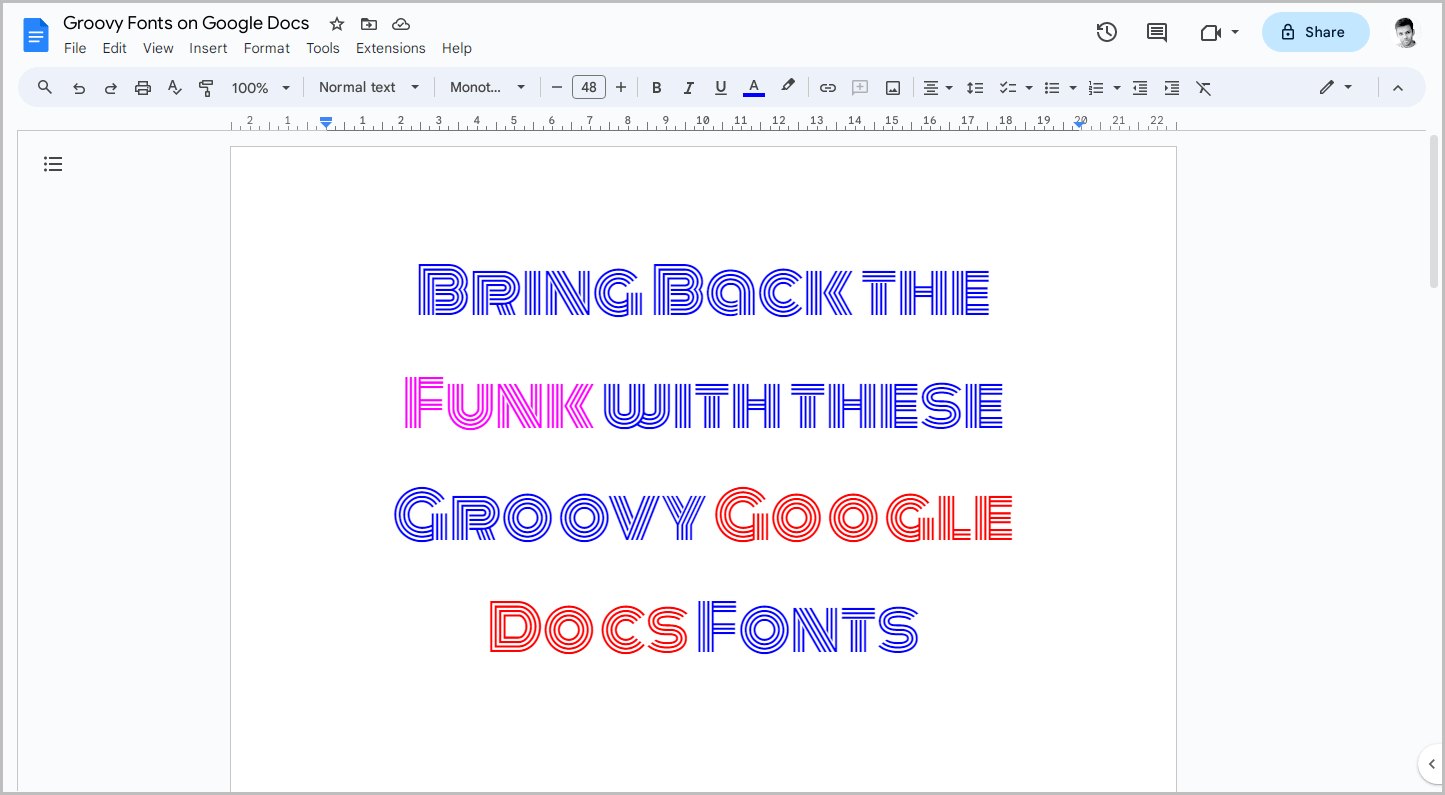Open the Extensions menu
This screenshot has height=795, width=1445.
click(x=390, y=47)
